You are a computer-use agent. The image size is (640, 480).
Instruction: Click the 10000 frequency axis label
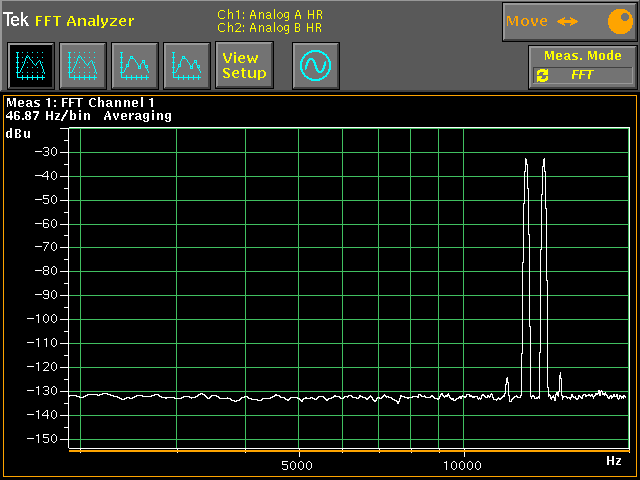[x=463, y=466]
